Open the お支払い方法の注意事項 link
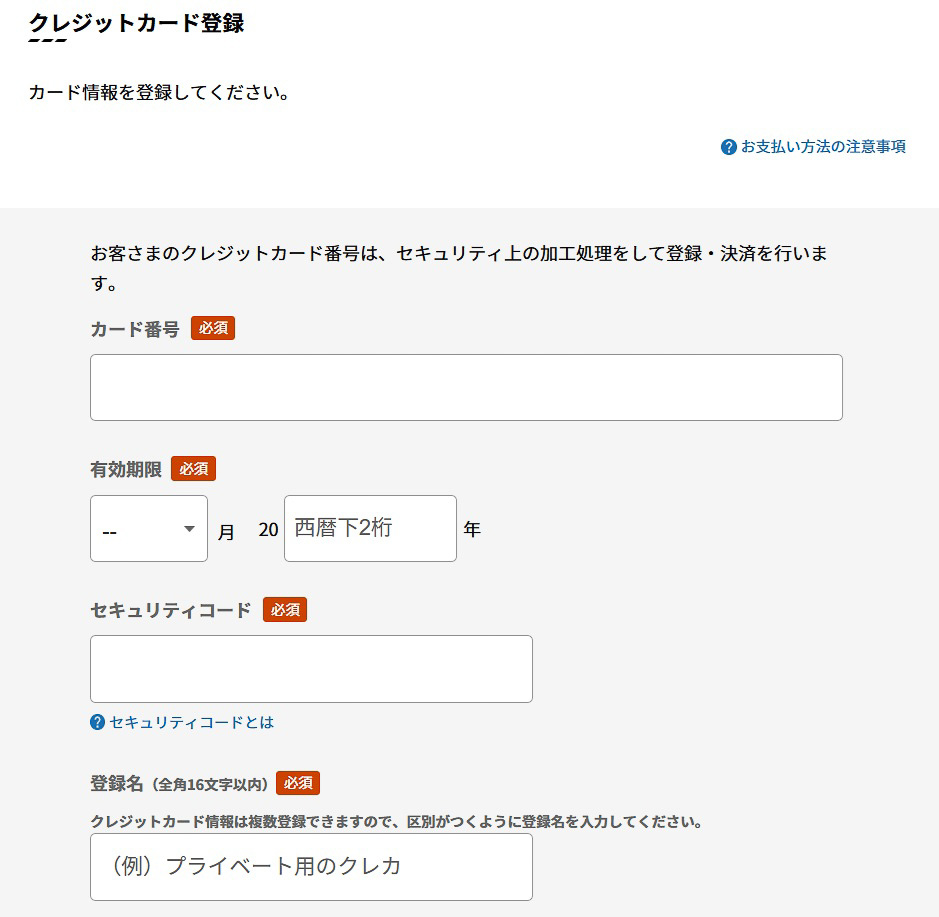 [x=821, y=146]
